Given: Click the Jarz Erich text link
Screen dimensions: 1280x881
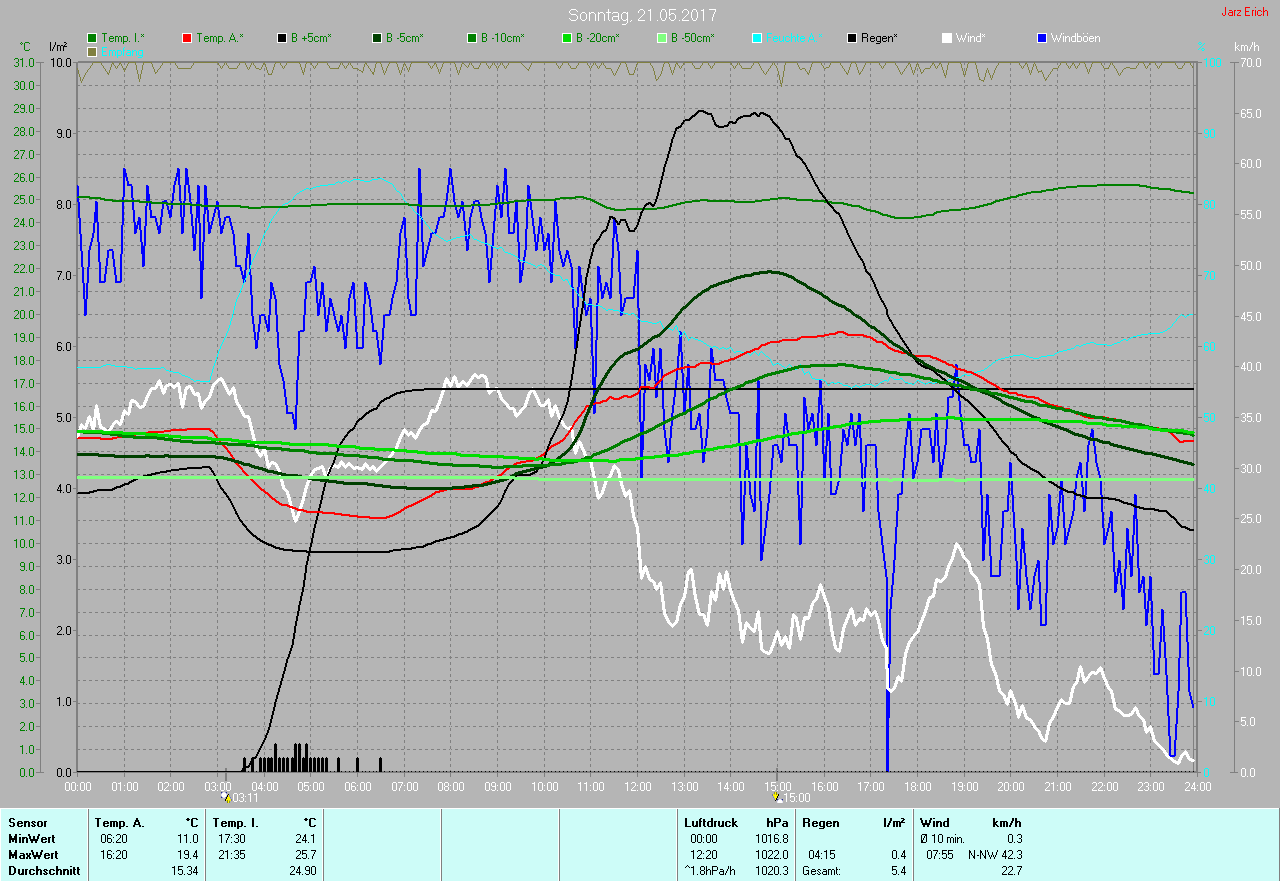Looking at the screenshot, I should pos(1244,13).
